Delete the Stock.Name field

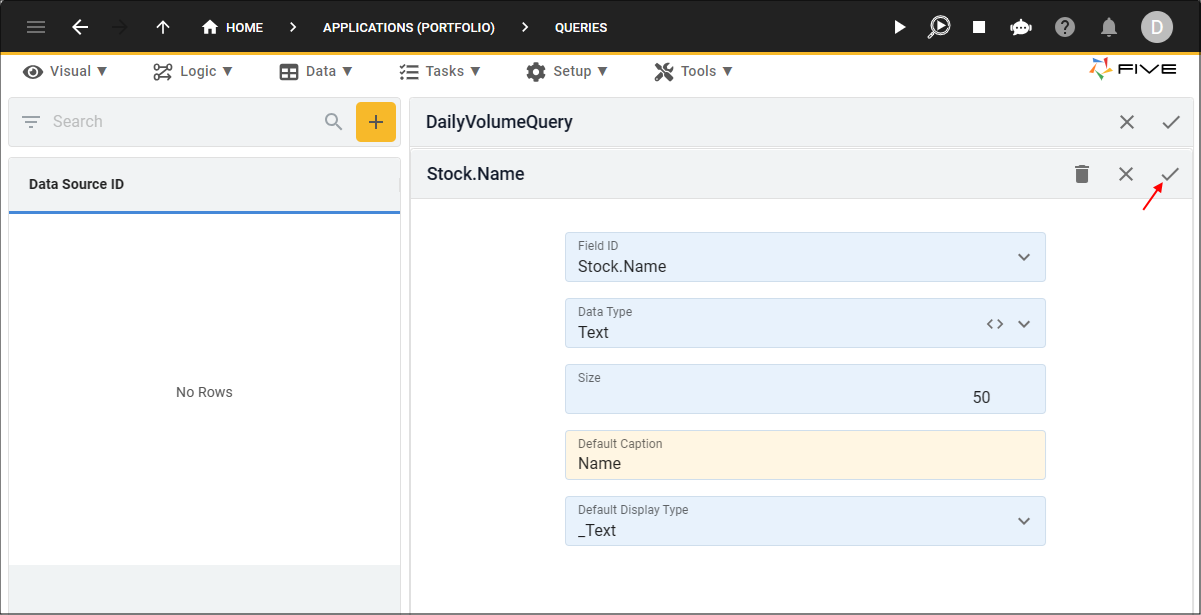point(1081,174)
